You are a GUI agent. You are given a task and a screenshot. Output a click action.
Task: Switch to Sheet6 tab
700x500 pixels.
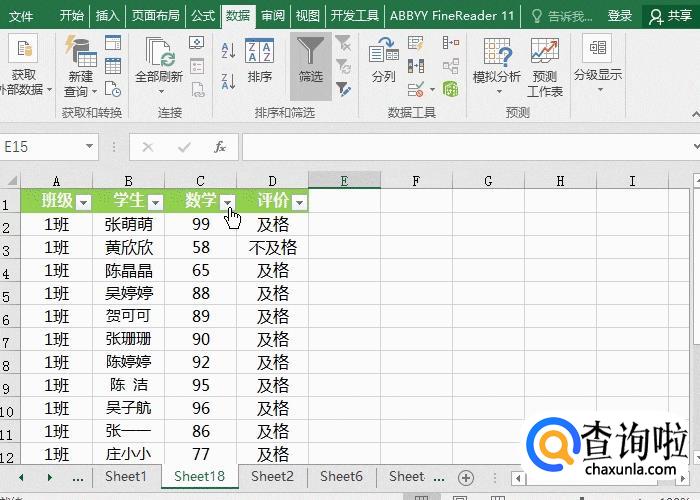pyautogui.click(x=341, y=476)
